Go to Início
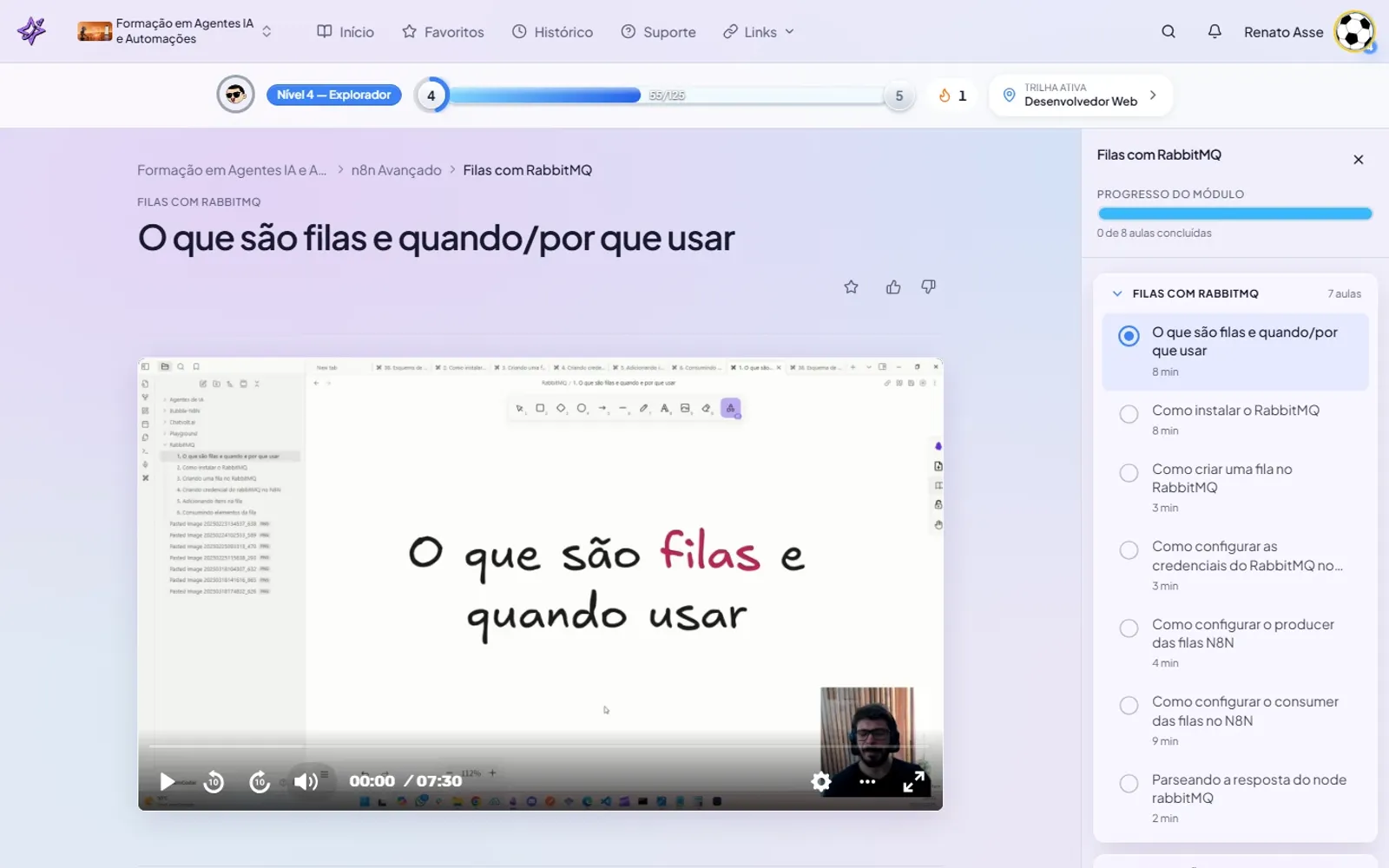This screenshot has width=1389, height=868. 346,32
